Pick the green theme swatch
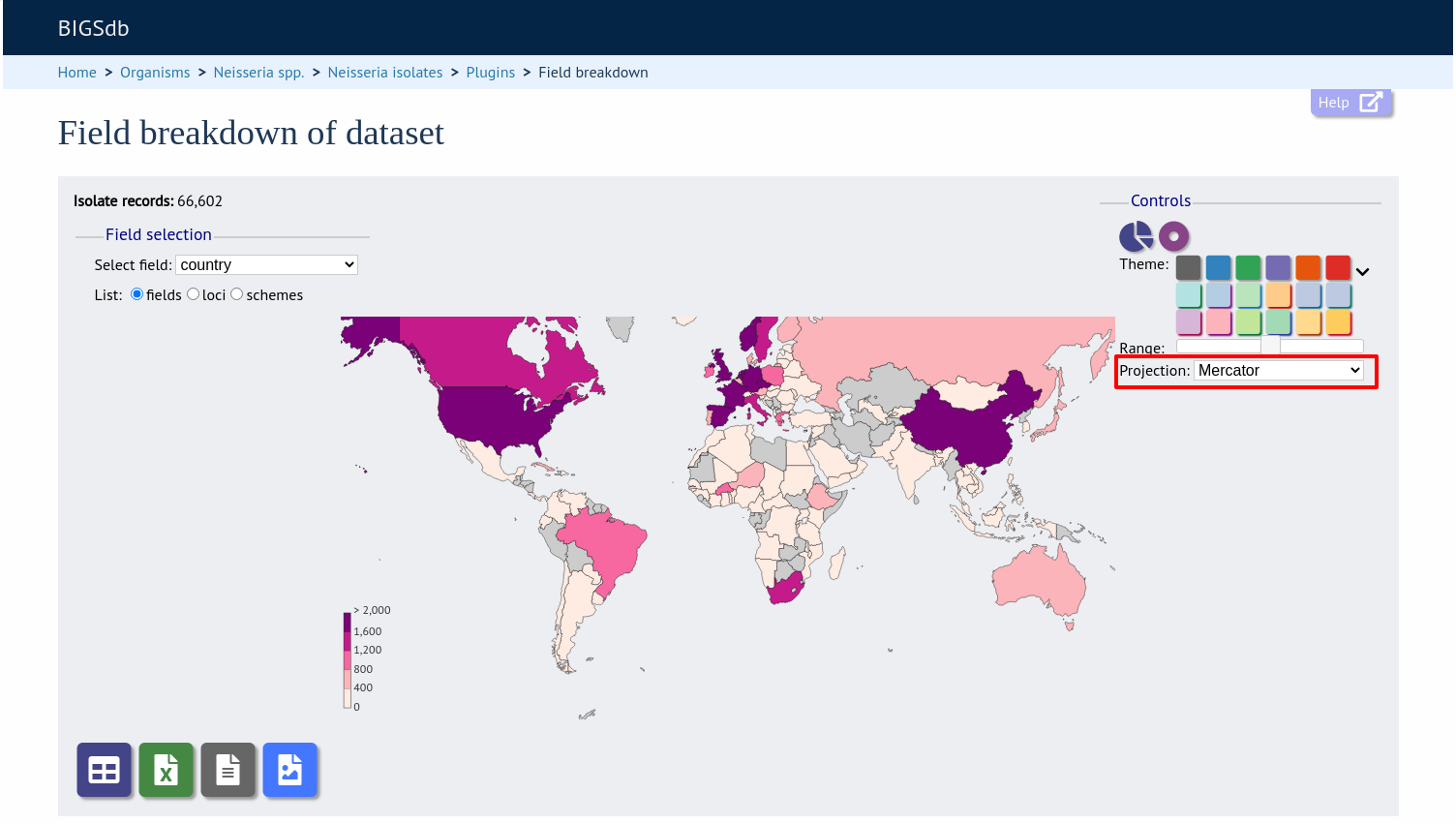1456x824 pixels. pyautogui.click(x=1249, y=267)
